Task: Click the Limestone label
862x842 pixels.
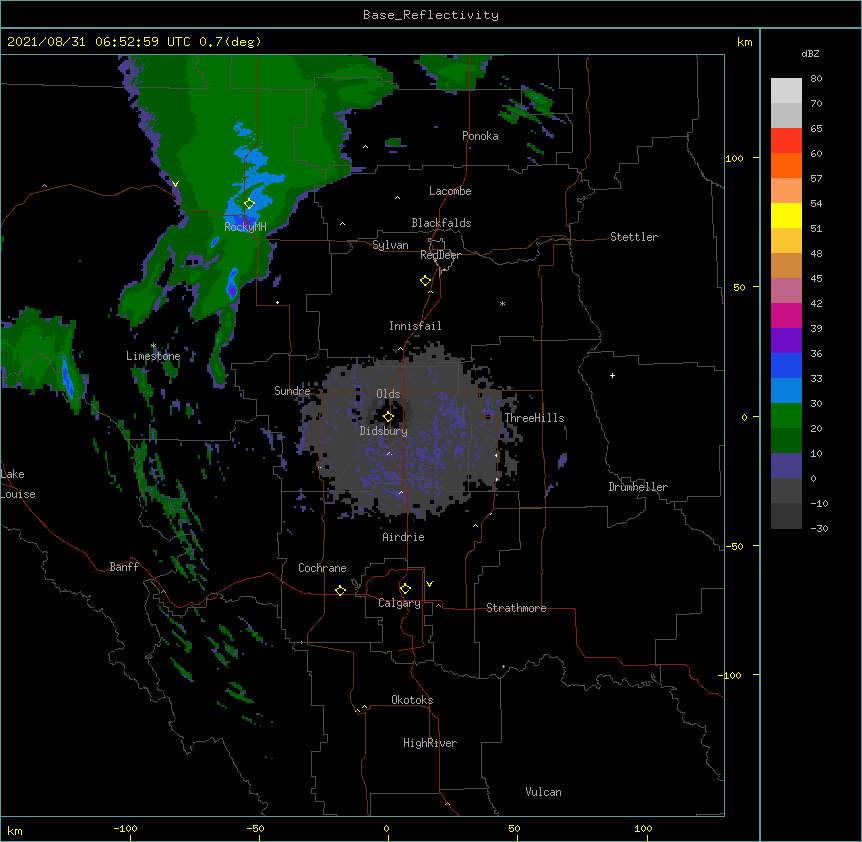Action: point(153,356)
